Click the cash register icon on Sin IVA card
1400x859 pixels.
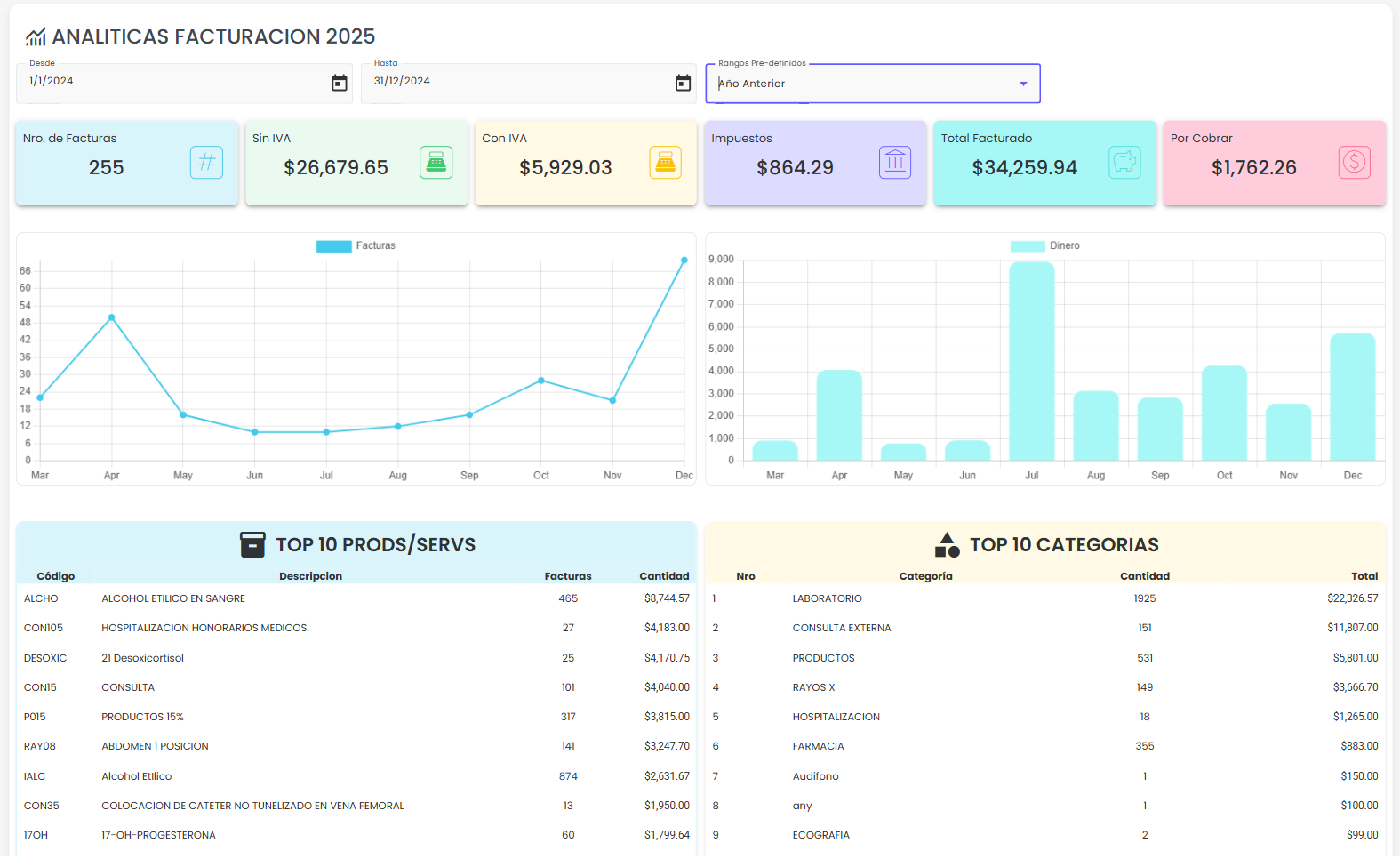[436, 163]
